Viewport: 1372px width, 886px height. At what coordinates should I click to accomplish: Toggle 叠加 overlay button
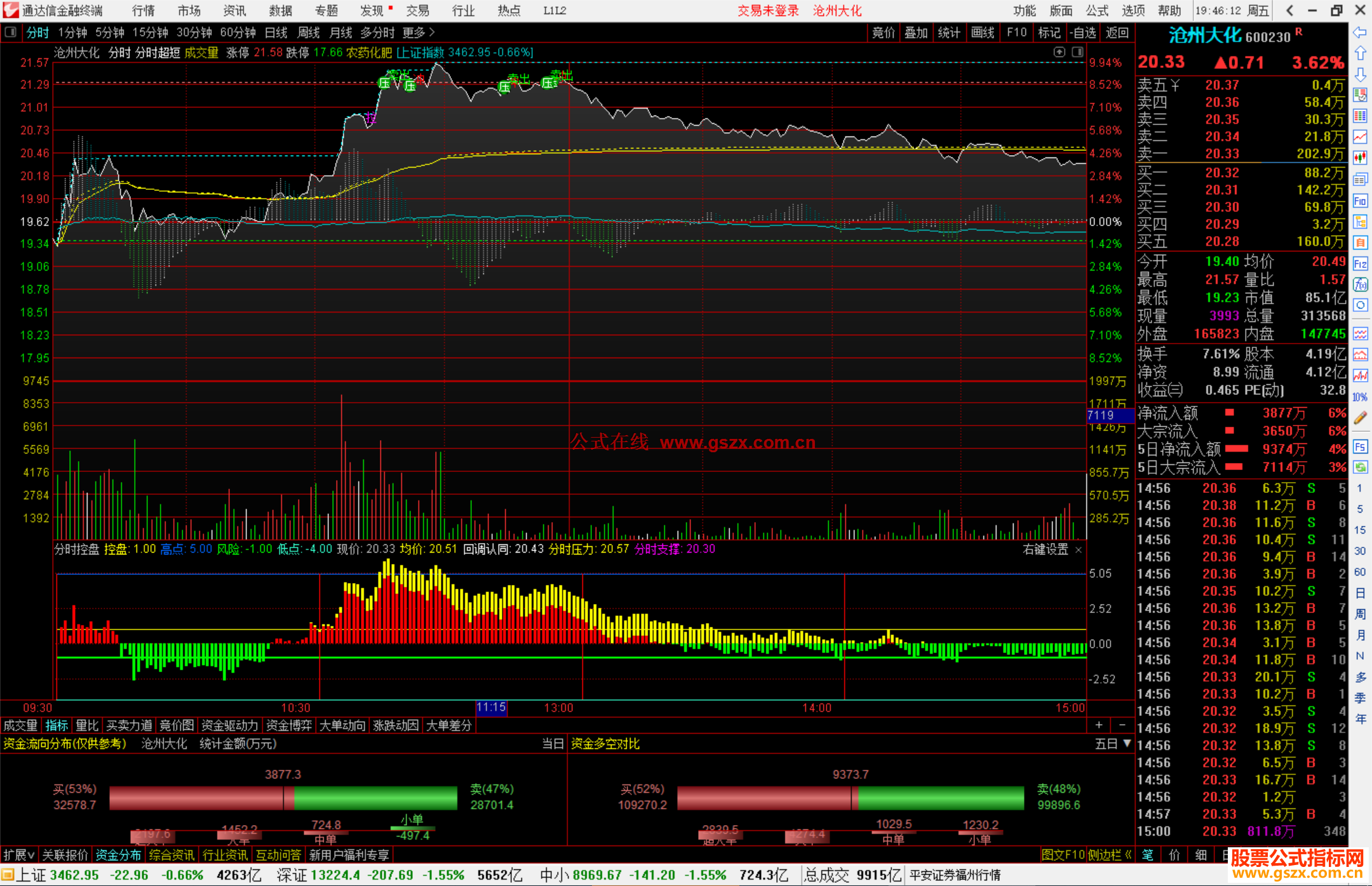coord(916,32)
